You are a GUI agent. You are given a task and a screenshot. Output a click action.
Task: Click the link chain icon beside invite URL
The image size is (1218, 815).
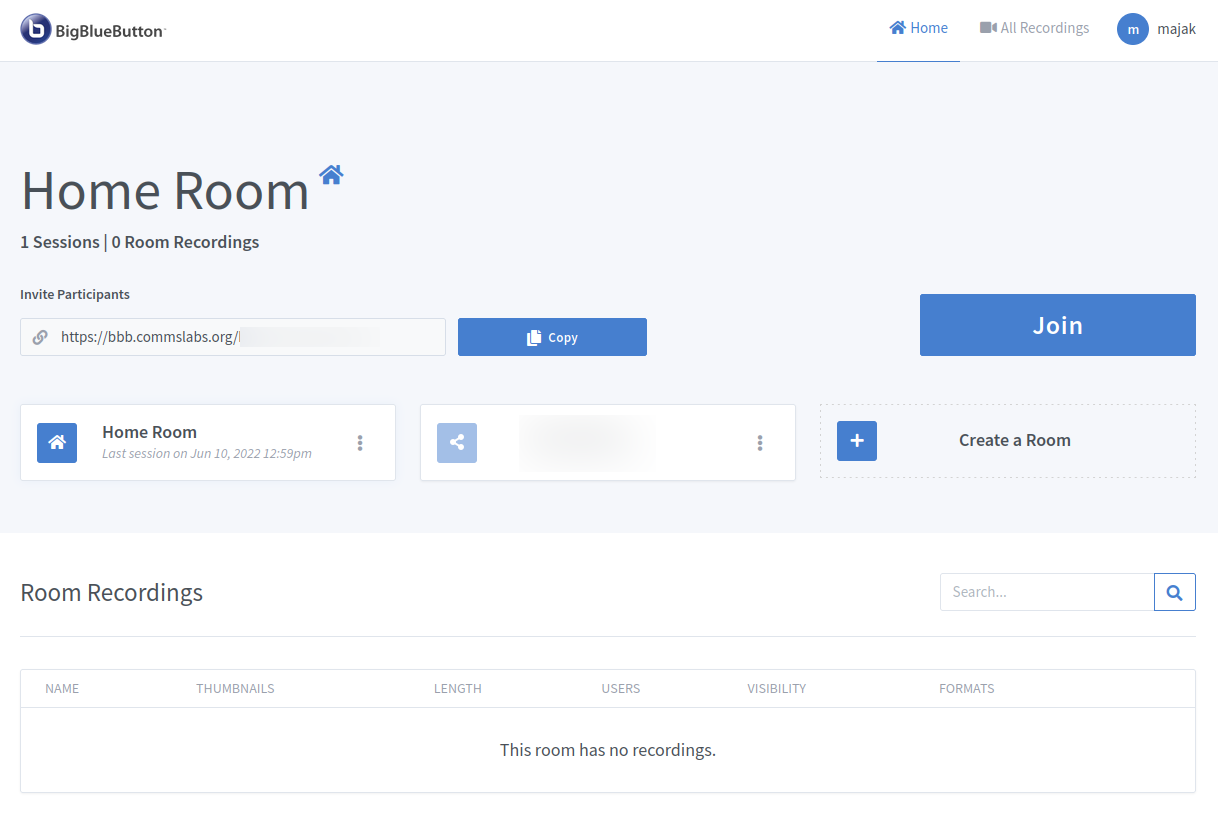[x=40, y=338]
